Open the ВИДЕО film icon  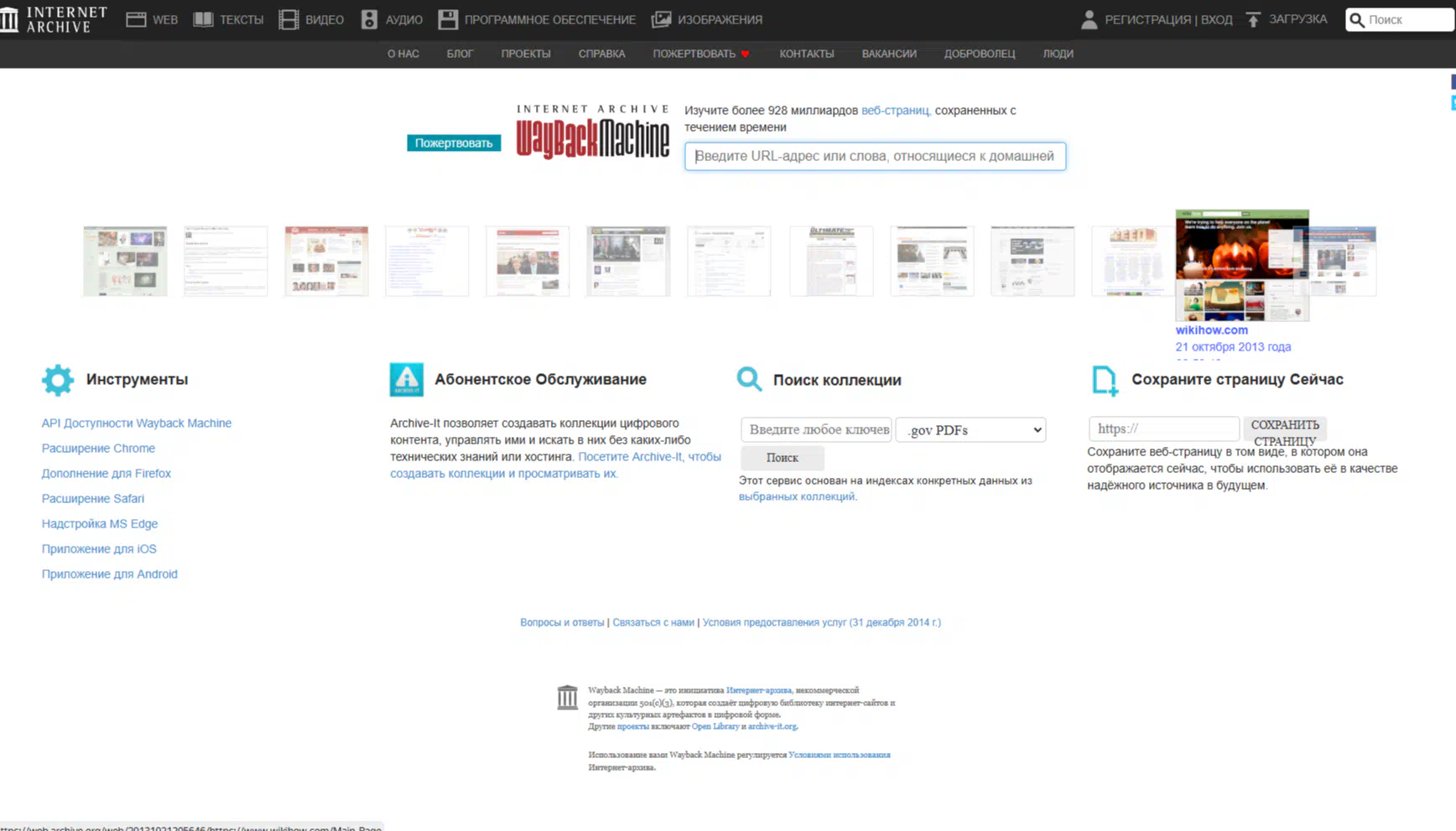pyautogui.click(x=289, y=19)
